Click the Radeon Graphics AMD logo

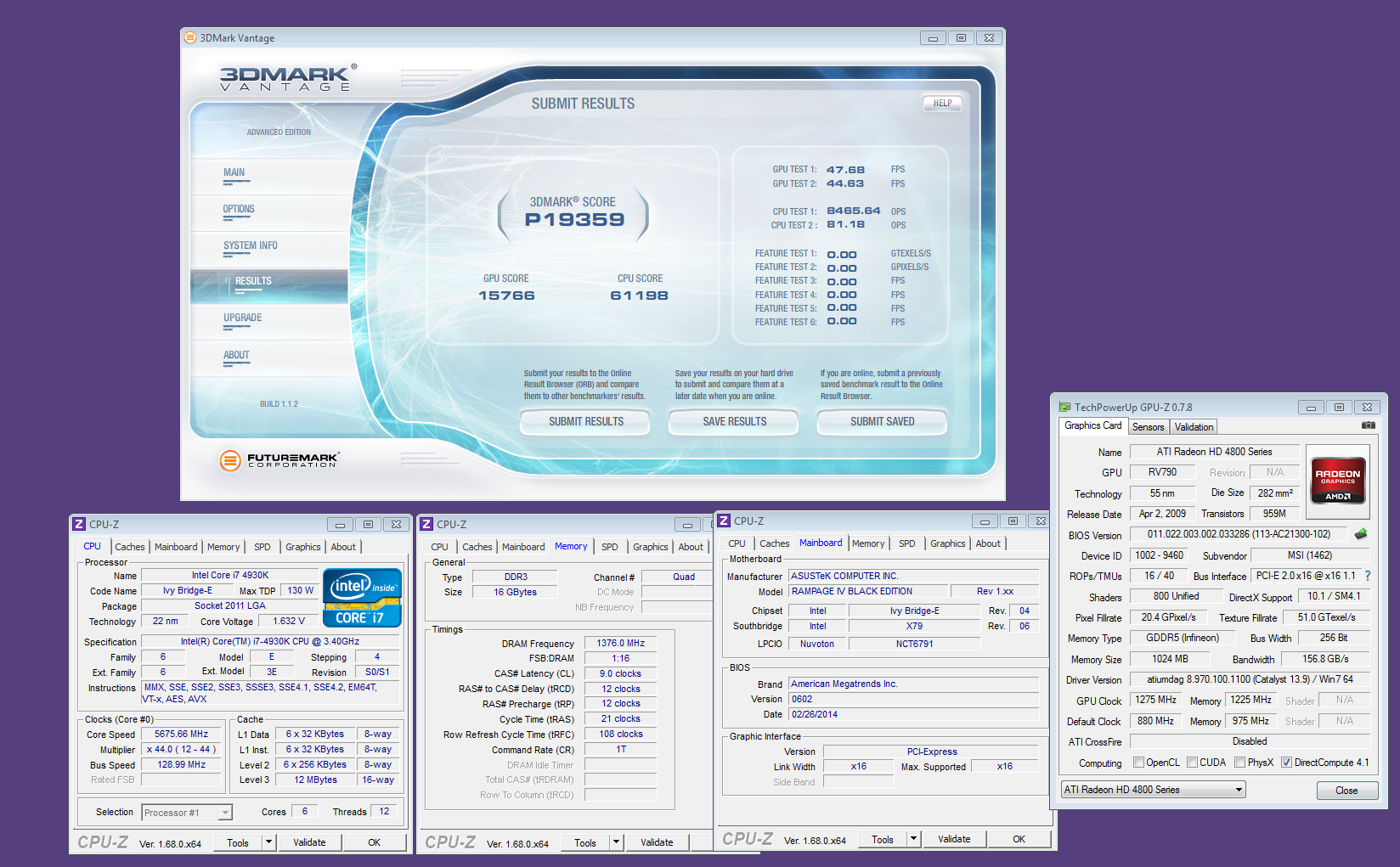pos(1337,481)
